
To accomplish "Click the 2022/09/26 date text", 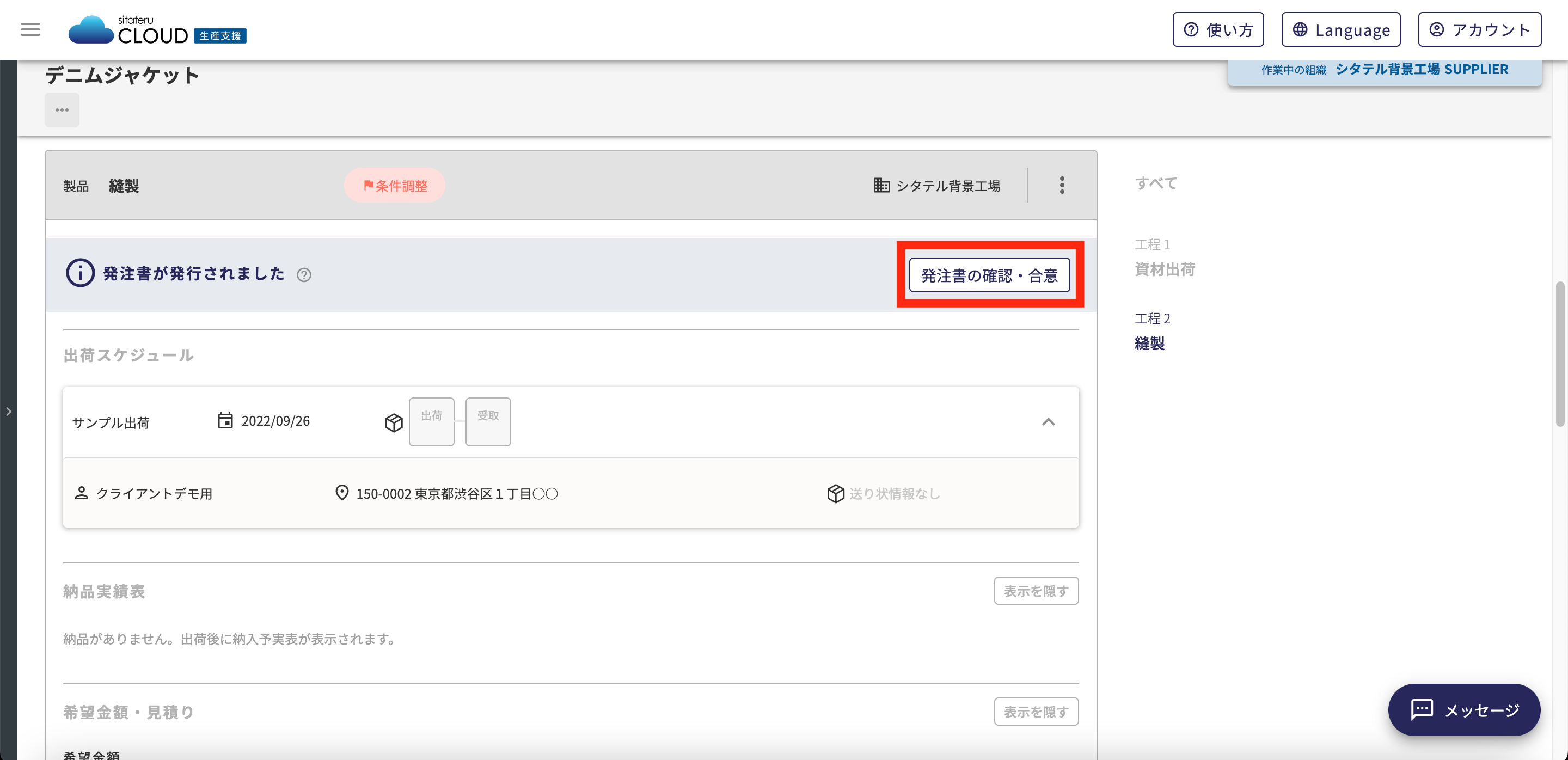I will (275, 420).
